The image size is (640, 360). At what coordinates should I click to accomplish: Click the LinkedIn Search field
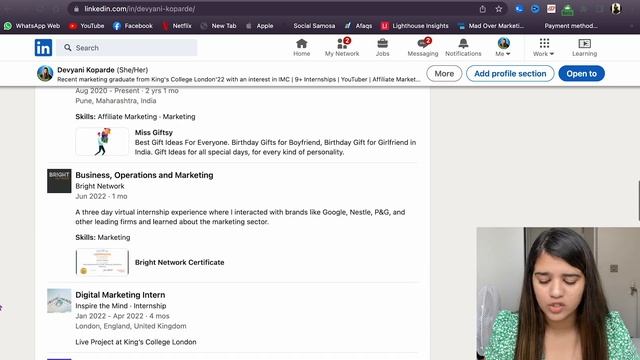point(127,48)
